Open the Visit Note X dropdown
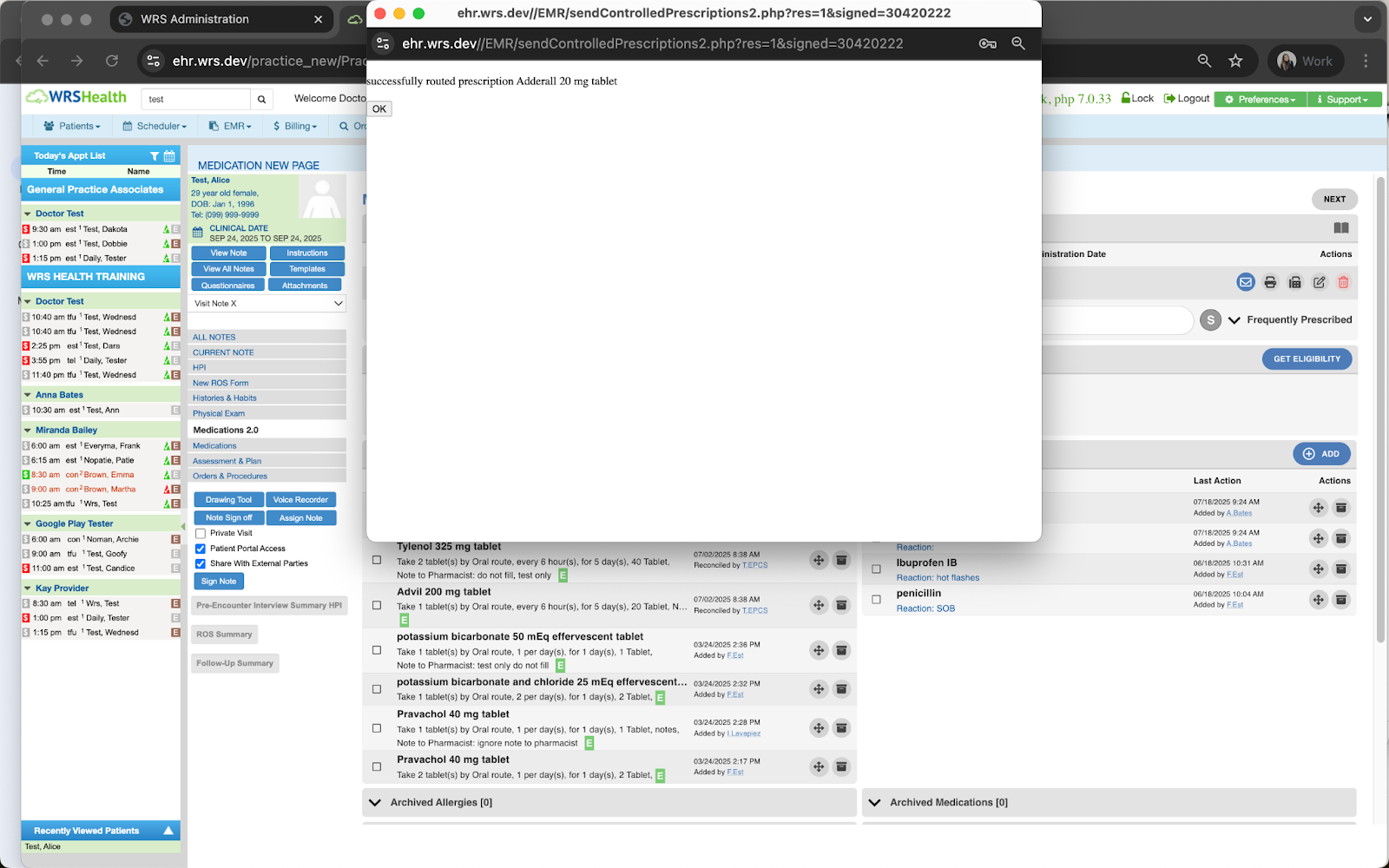This screenshot has height=868, width=1389. point(267,304)
